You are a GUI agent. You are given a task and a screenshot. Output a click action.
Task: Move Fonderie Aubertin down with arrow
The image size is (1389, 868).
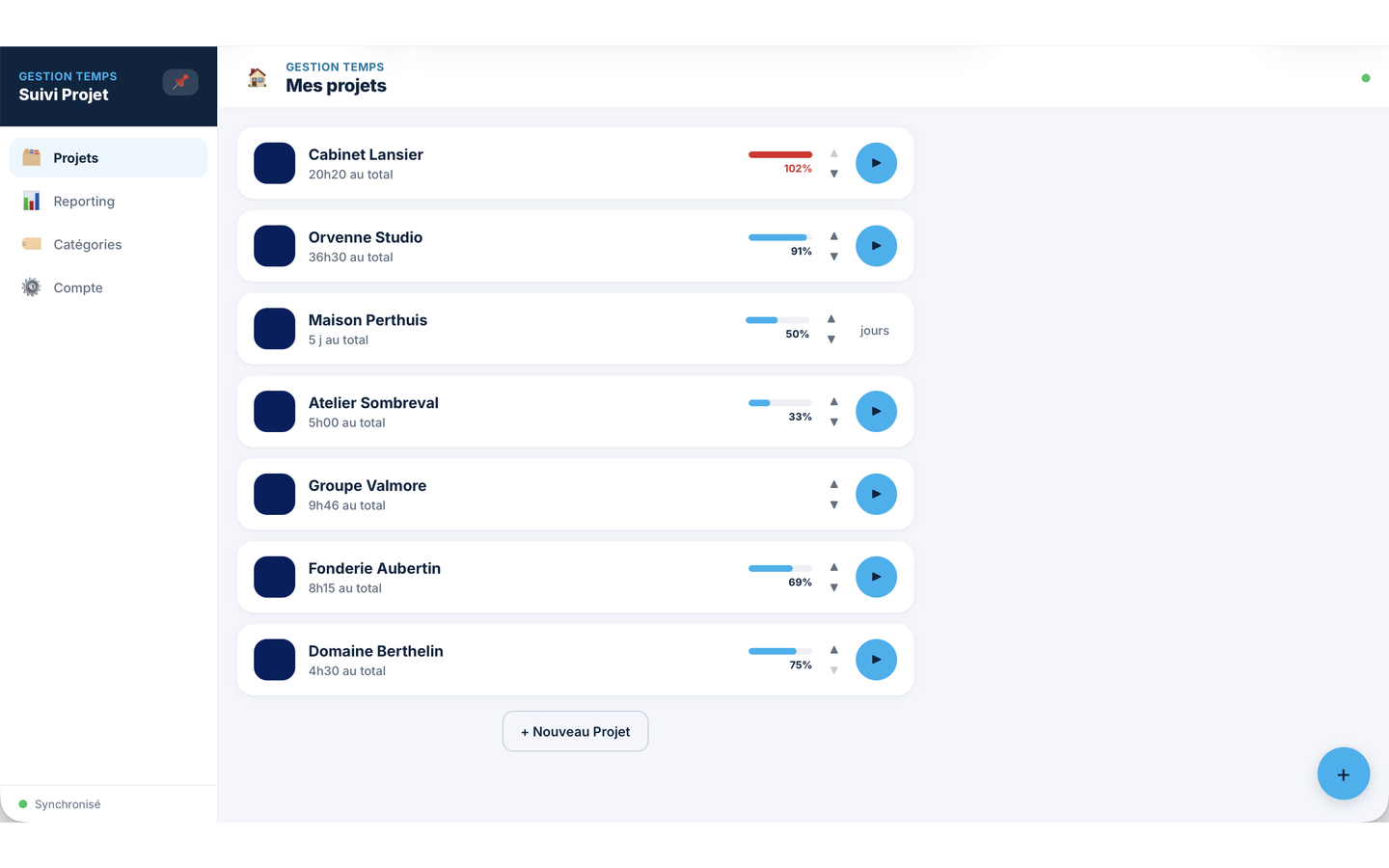[x=834, y=588]
